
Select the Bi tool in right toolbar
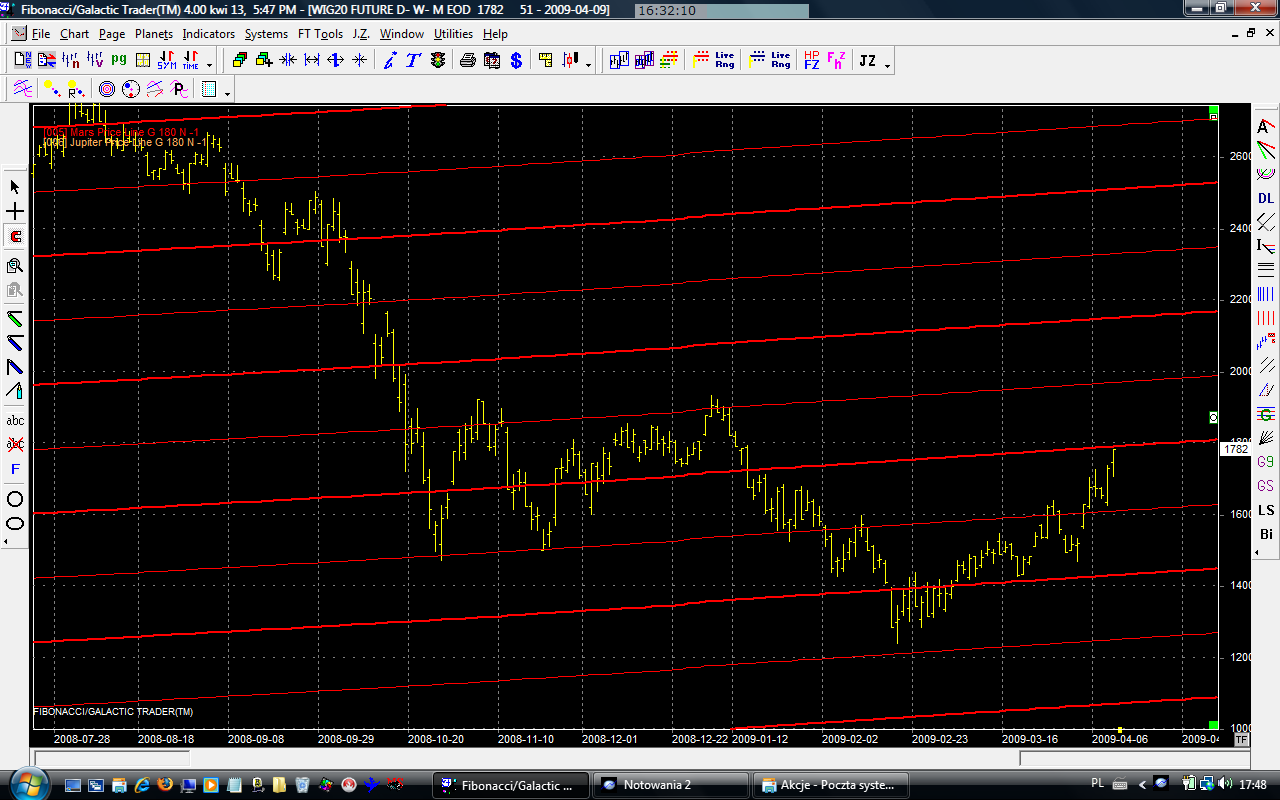coord(1266,535)
